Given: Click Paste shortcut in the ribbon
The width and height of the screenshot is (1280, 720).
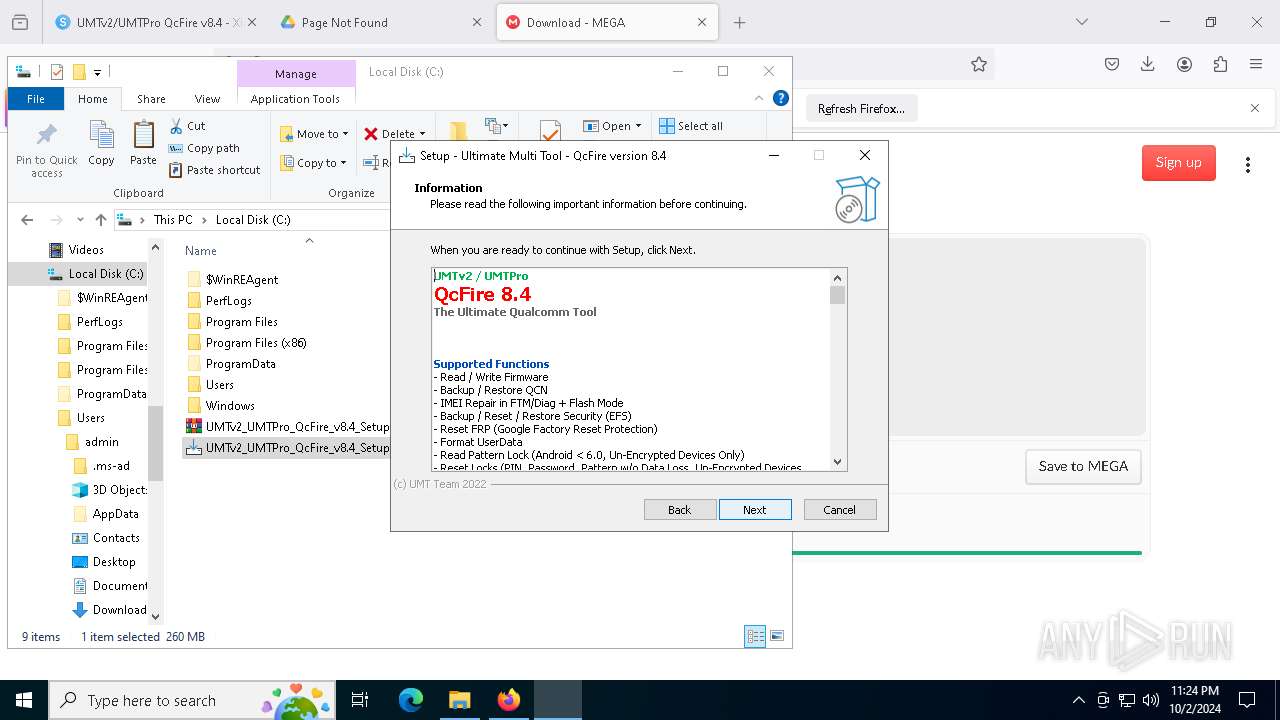Looking at the screenshot, I should (x=214, y=170).
